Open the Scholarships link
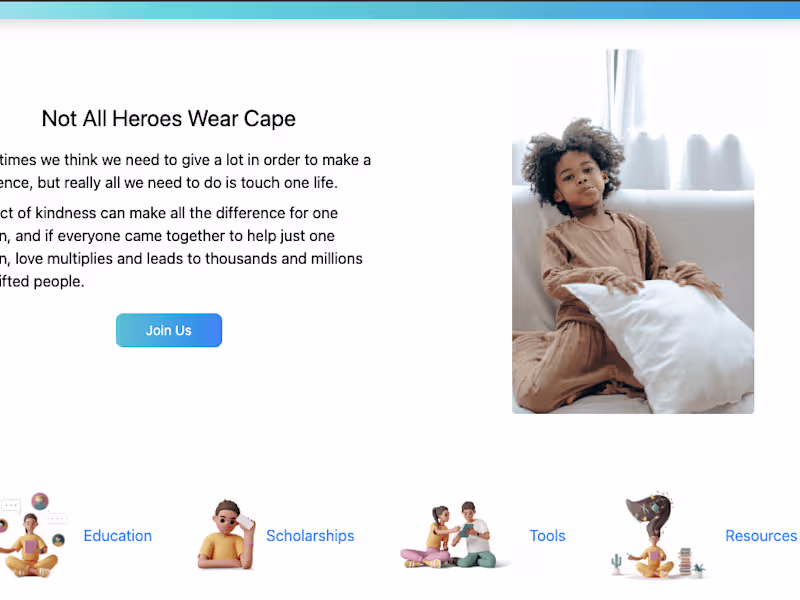The height and width of the screenshot is (600, 800). point(310,536)
